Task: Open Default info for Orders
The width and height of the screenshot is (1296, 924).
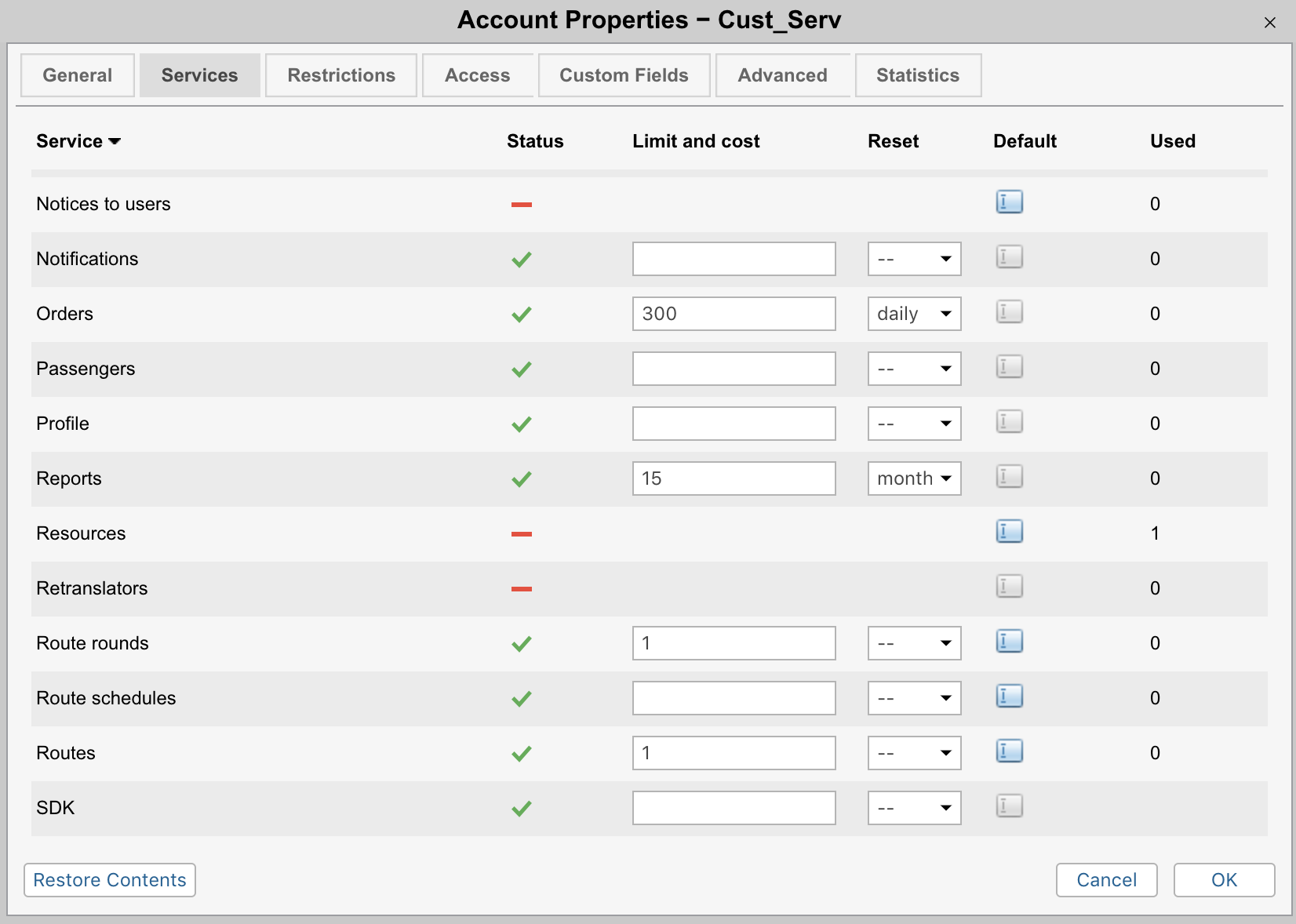Action: tap(1009, 311)
